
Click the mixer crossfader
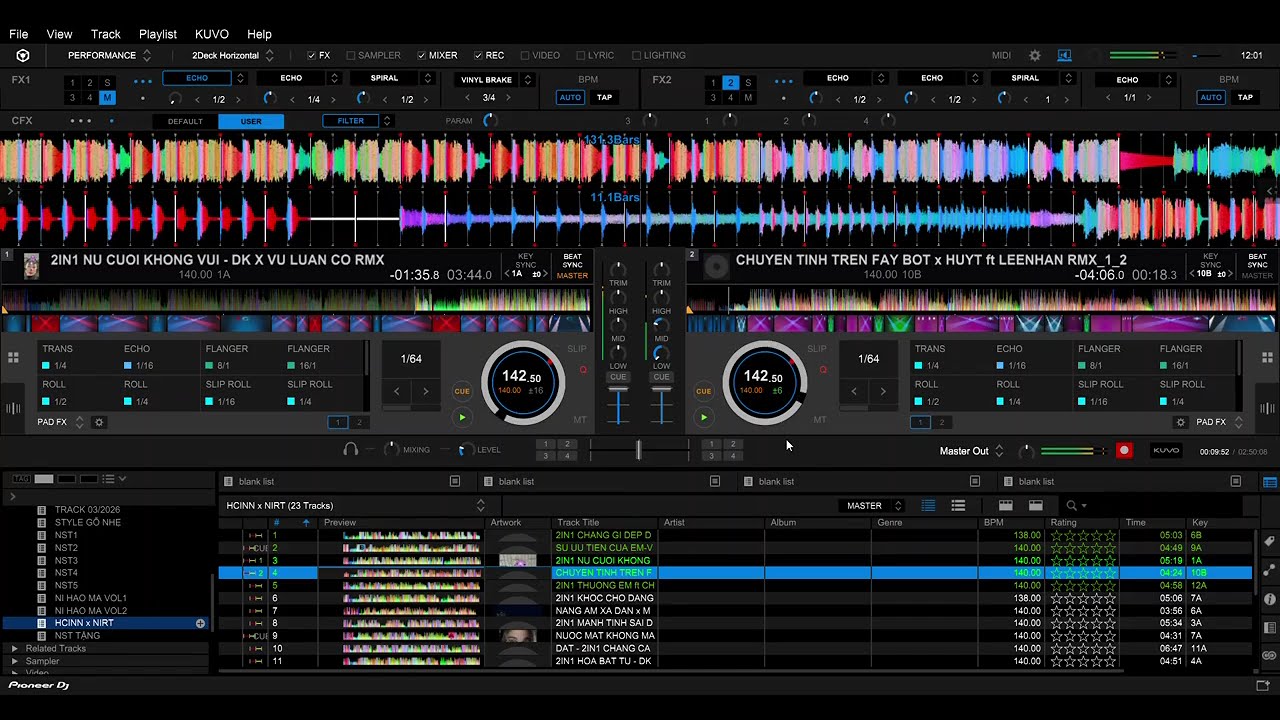click(638, 451)
